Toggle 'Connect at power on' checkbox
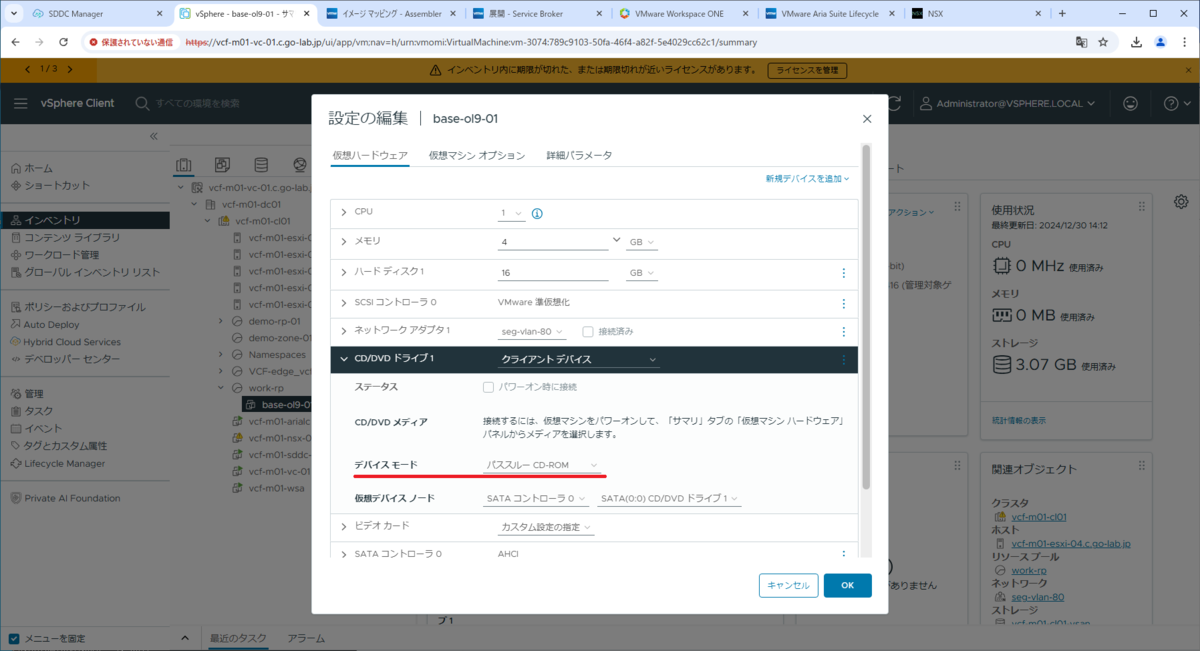The width and height of the screenshot is (1200, 651). click(x=488, y=387)
